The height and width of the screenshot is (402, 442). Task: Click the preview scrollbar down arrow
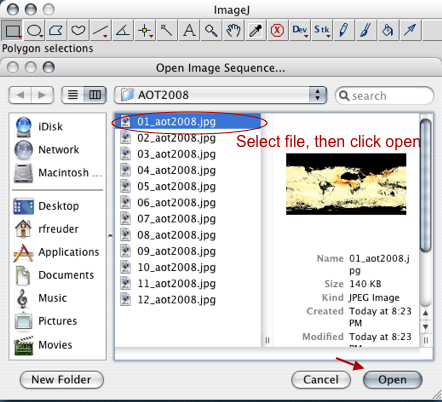[426, 327]
